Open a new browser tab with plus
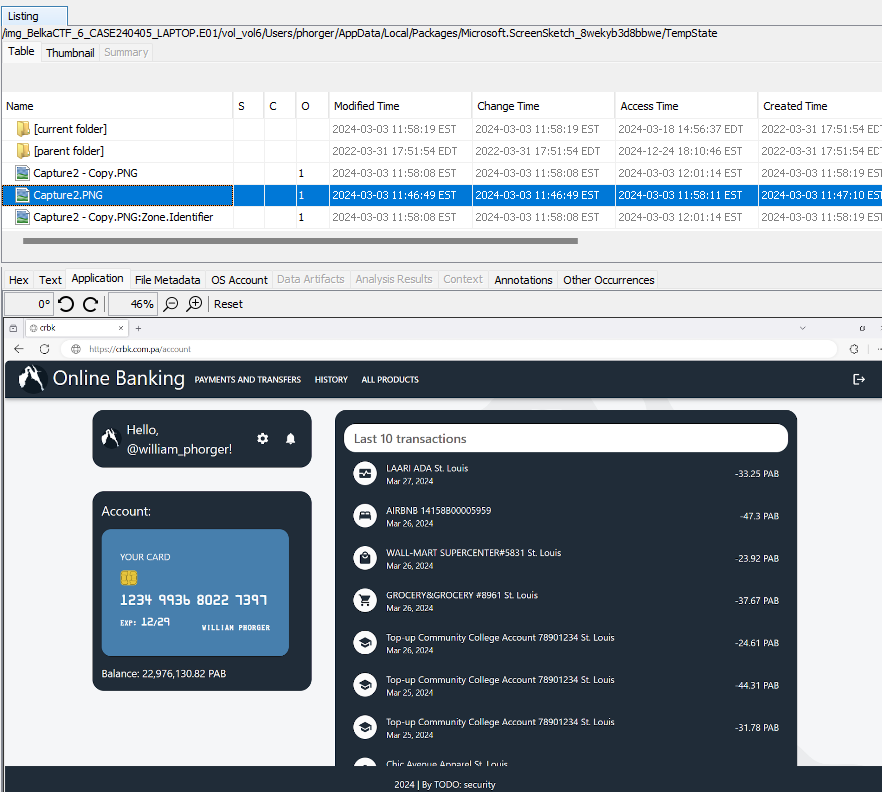882x792 pixels. 138,328
